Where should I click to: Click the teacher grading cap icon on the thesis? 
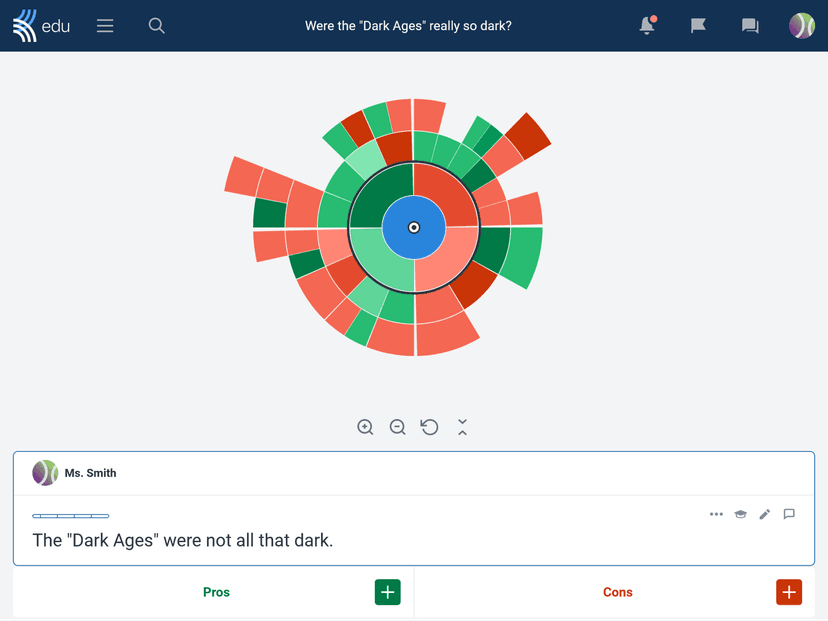740,514
